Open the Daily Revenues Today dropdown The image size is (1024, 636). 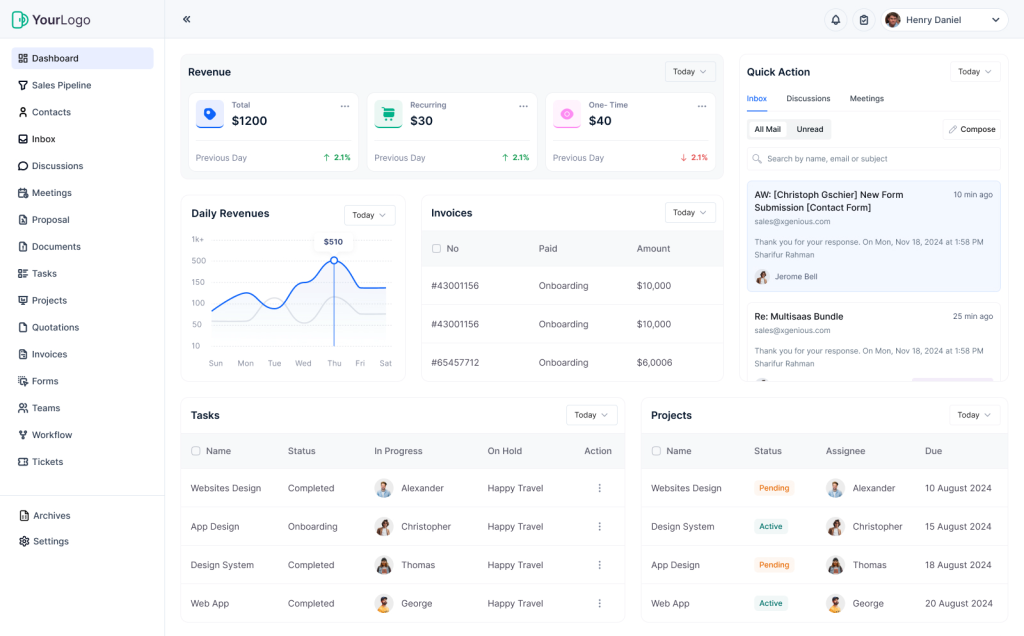[369, 215]
